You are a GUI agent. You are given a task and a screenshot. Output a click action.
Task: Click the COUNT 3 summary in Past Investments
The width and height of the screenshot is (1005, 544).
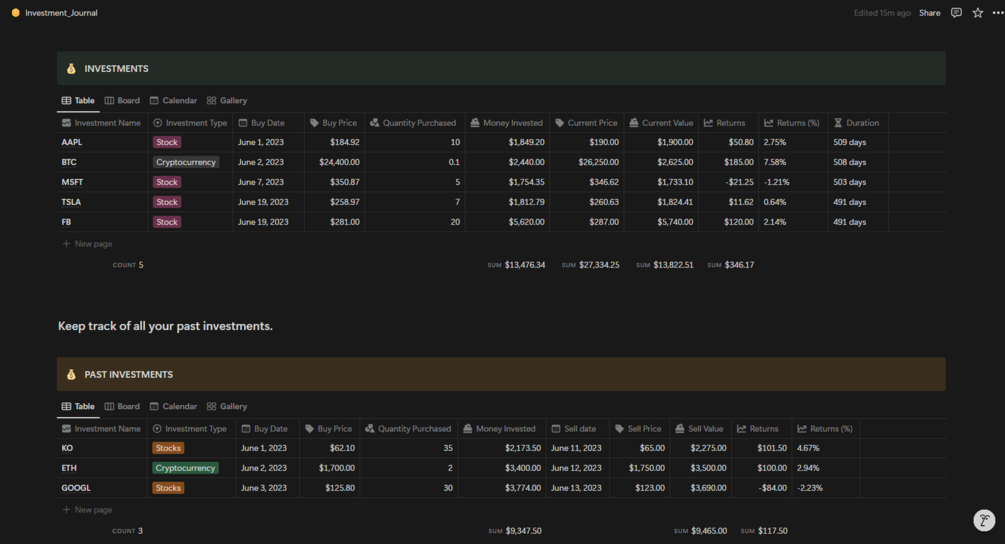pos(128,531)
